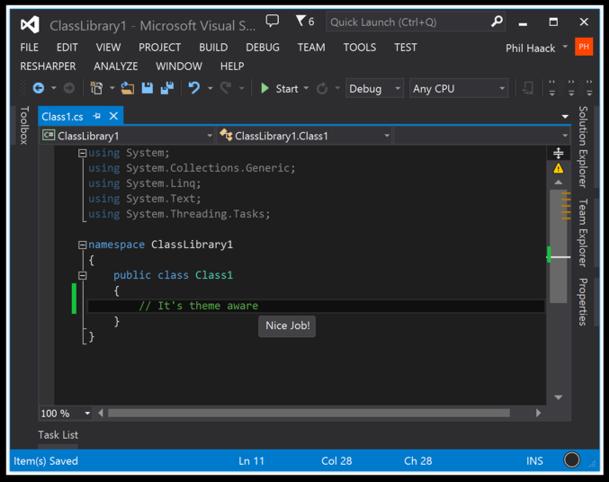Viewport: 609px width, 482px height.
Task: Open the DEBUG menu
Action: (x=263, y=47)
